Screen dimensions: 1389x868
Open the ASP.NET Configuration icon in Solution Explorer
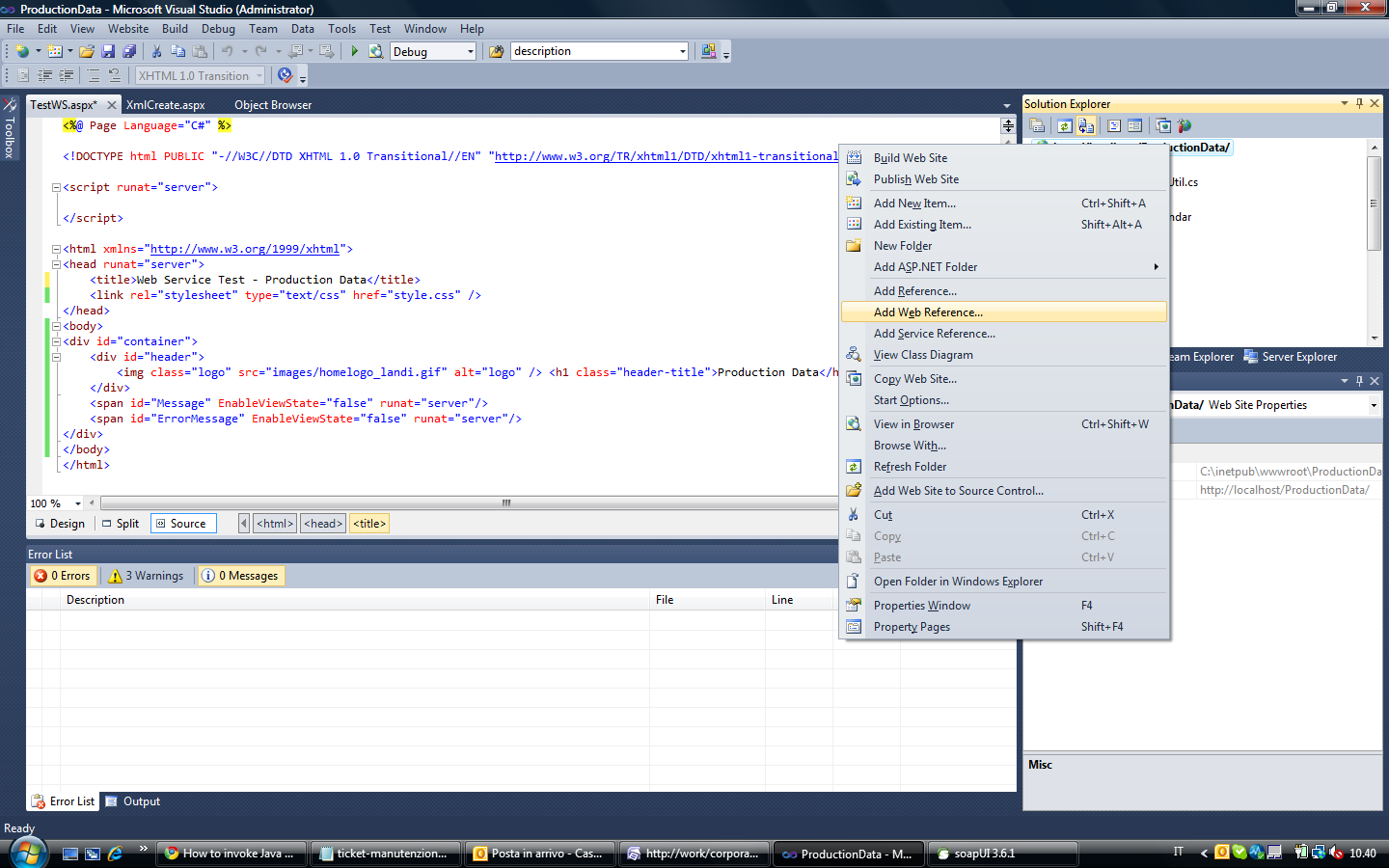pyautogui.click(x=1185, y=125)
